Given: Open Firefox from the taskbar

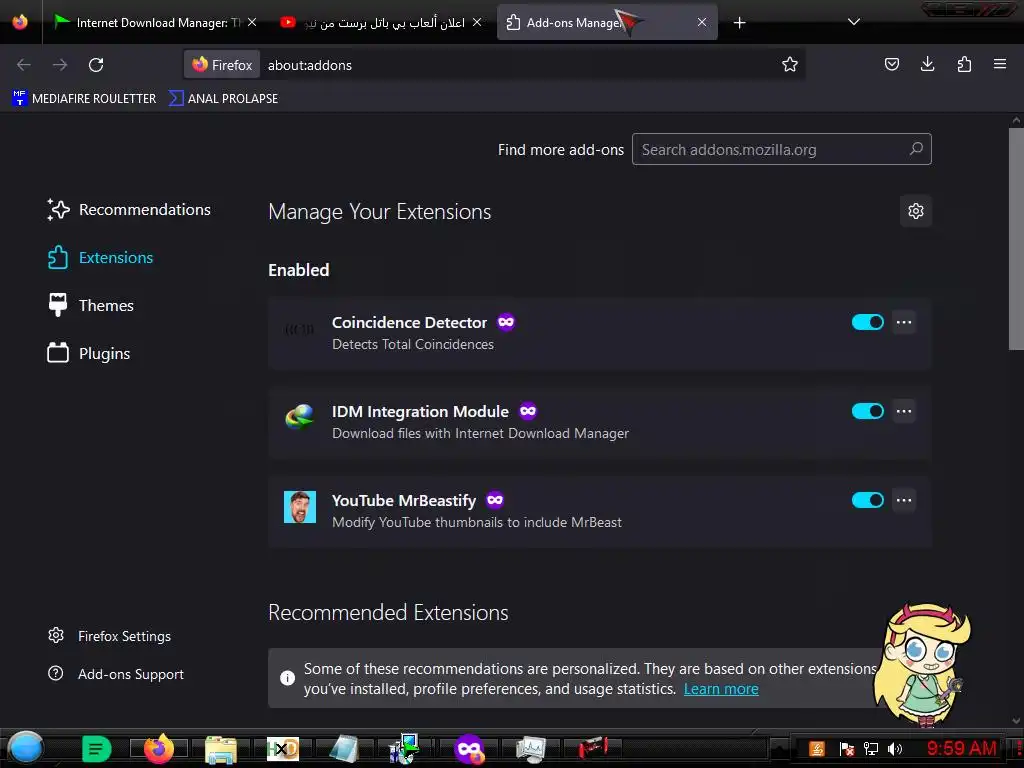Looking at the screenshot, I should [159, 749].
